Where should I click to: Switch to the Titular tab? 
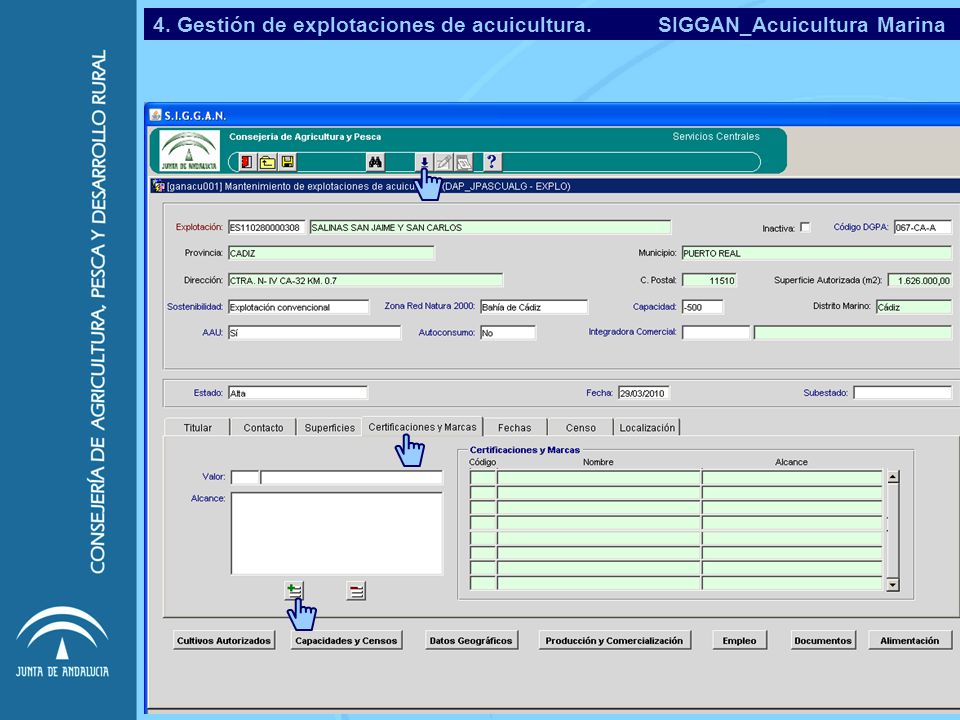pos(197,427)
